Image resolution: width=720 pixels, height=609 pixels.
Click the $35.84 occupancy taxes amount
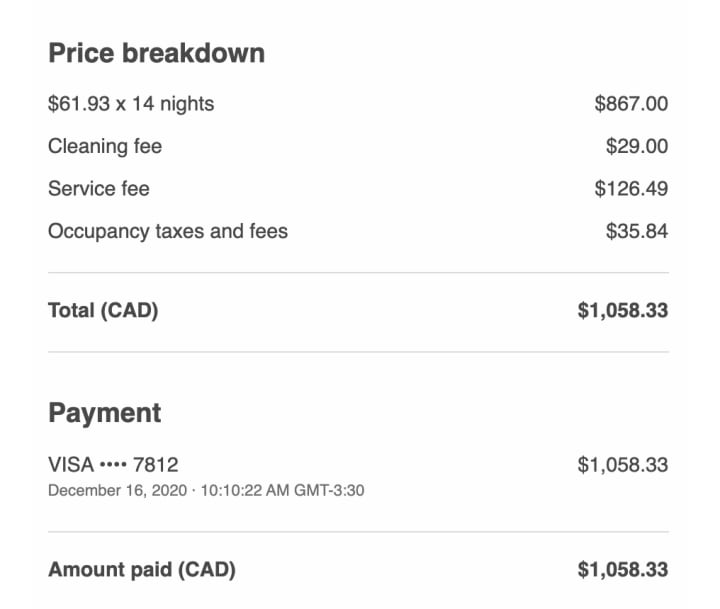(x=637, y=231)
